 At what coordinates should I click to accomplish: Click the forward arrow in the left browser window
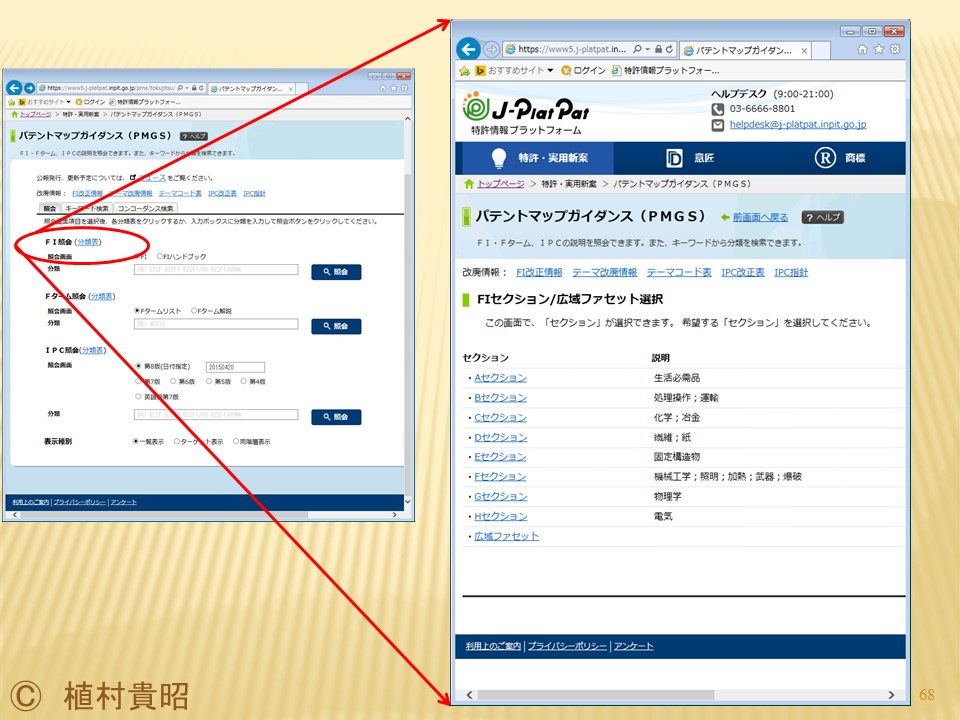pos(29,88)
